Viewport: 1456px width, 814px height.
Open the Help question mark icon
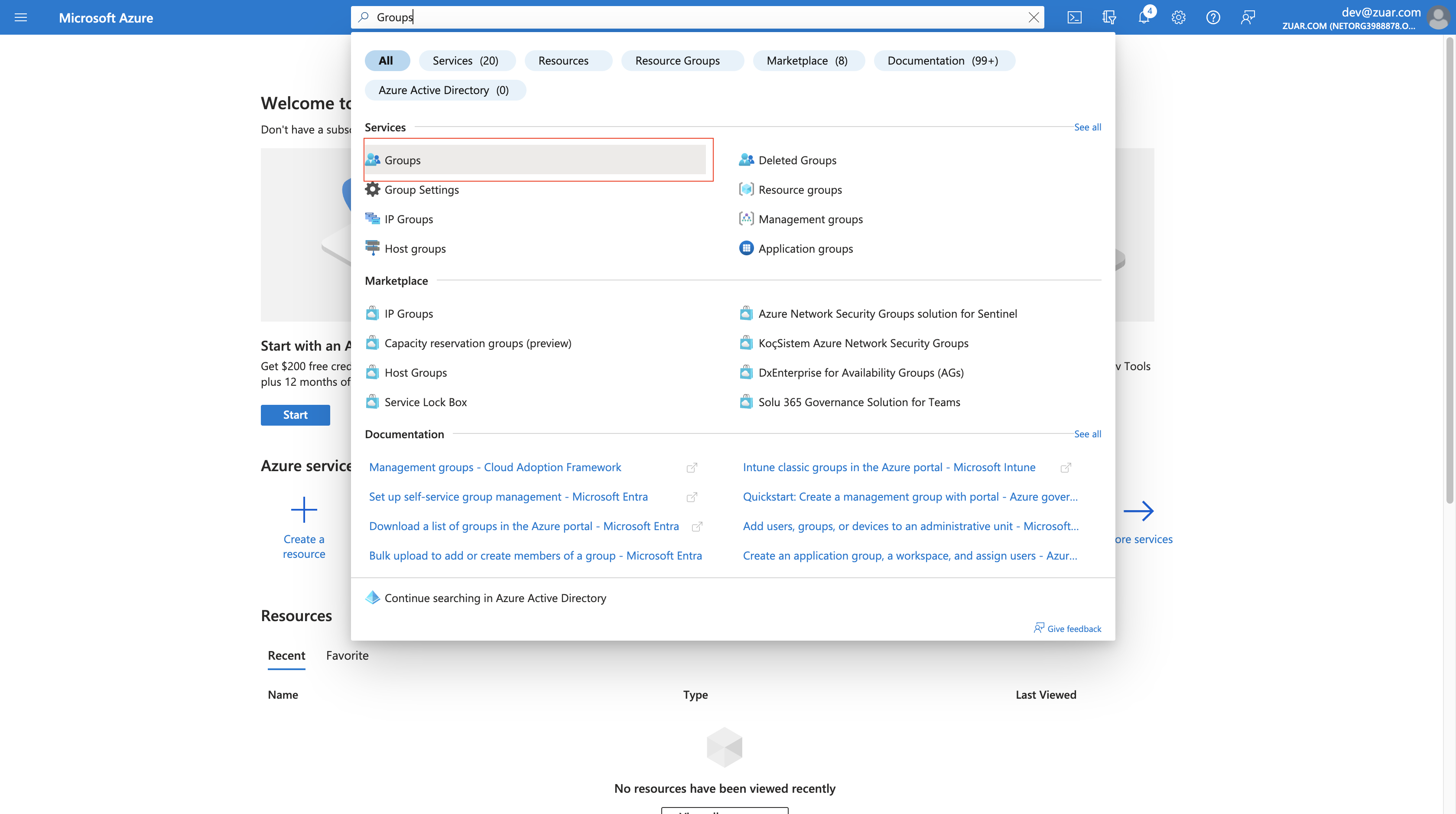pyautogui.click(x=1213, y=17)
